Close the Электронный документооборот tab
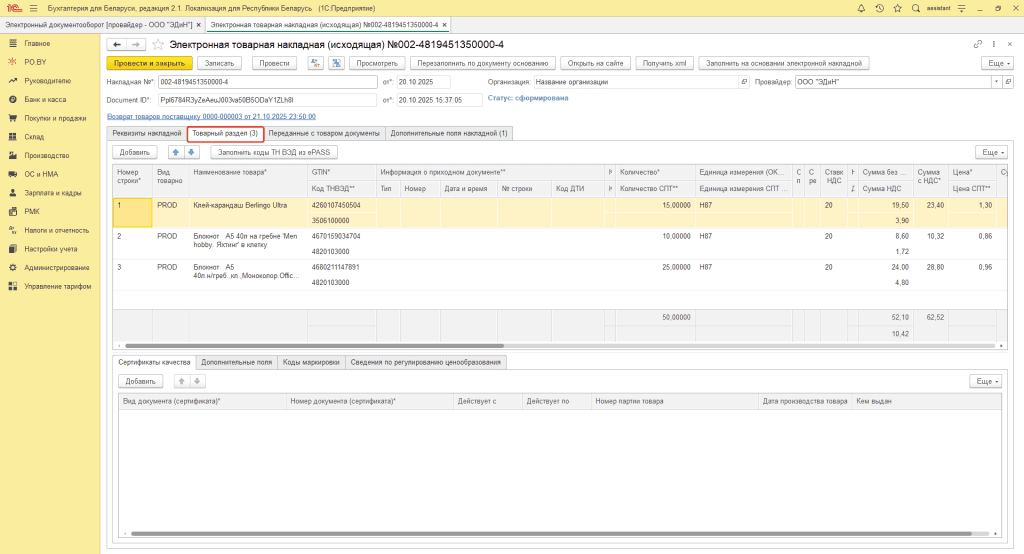This screenshot has height=554, width=1024. click(198, 23)
